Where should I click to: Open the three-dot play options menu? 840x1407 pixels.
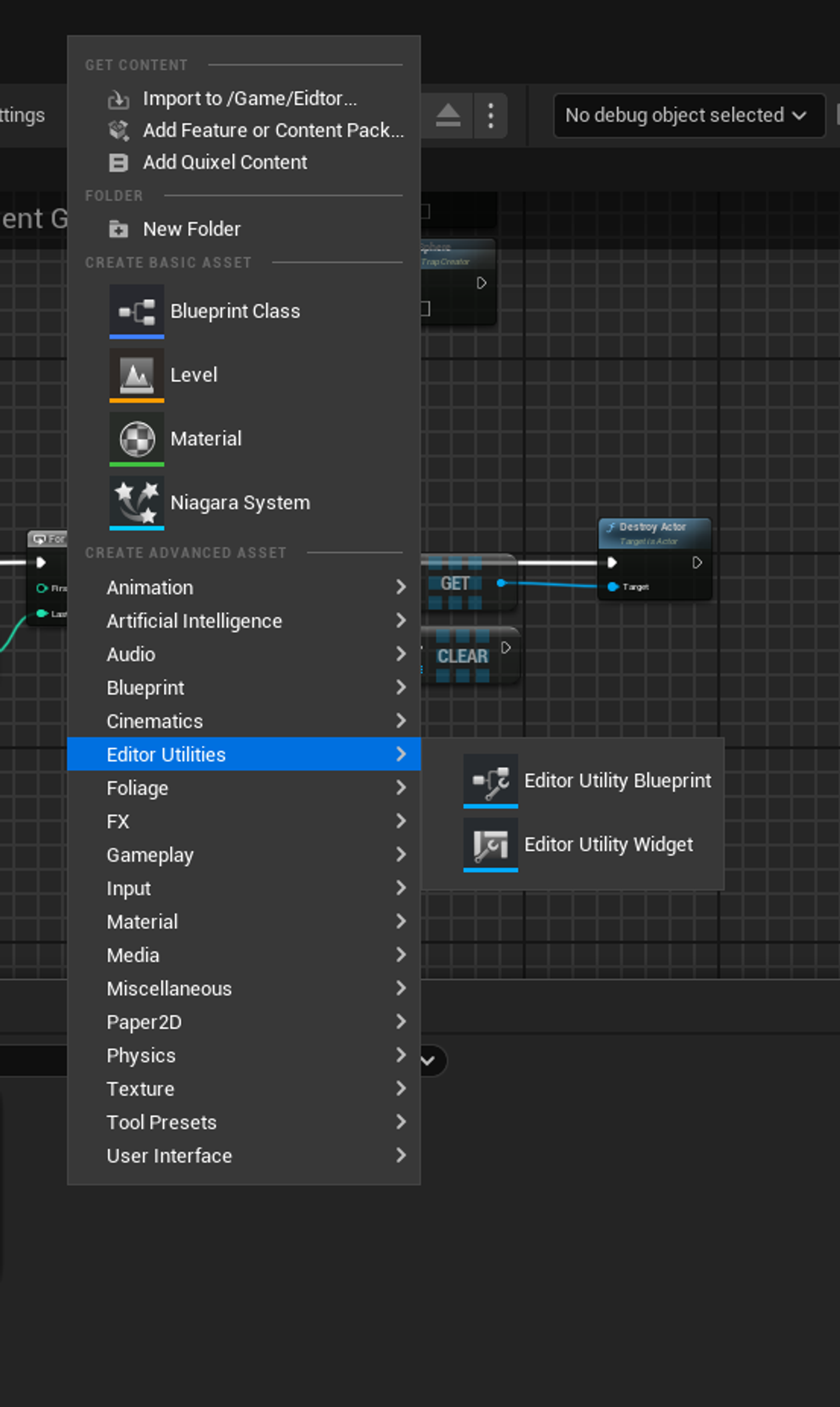[490, 116]
